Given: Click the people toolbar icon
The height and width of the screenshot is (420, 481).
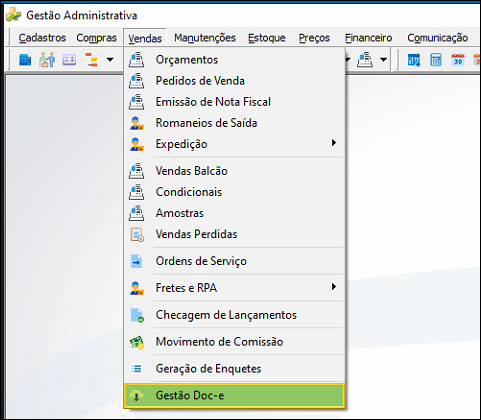Looking at the screenshot, I should pos(47,60).
